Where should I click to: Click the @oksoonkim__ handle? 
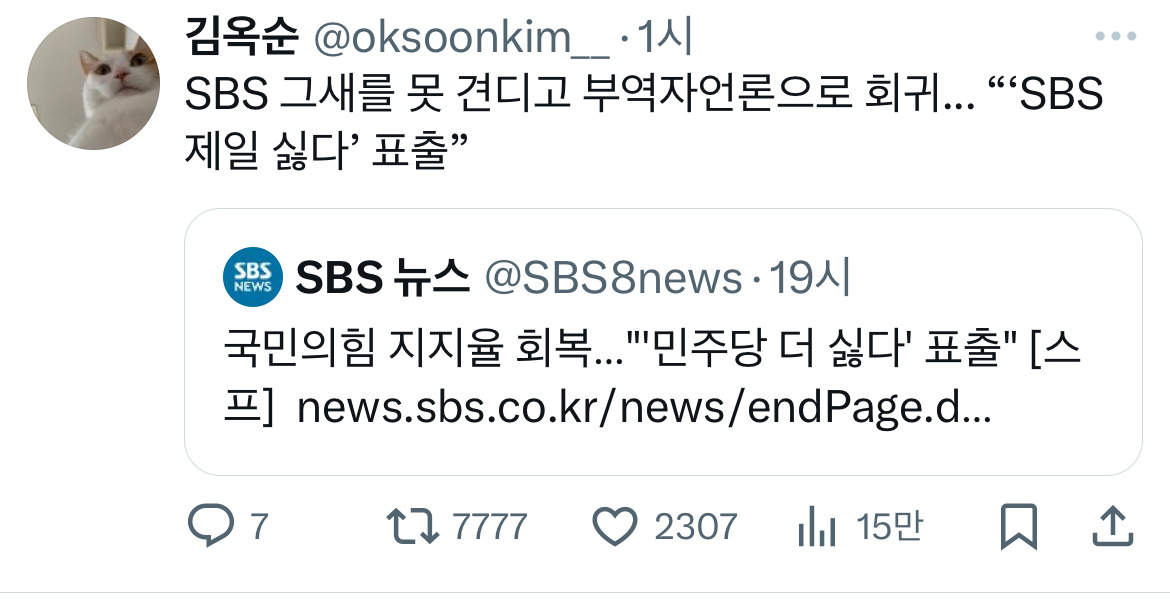click(x=461, y=37)
